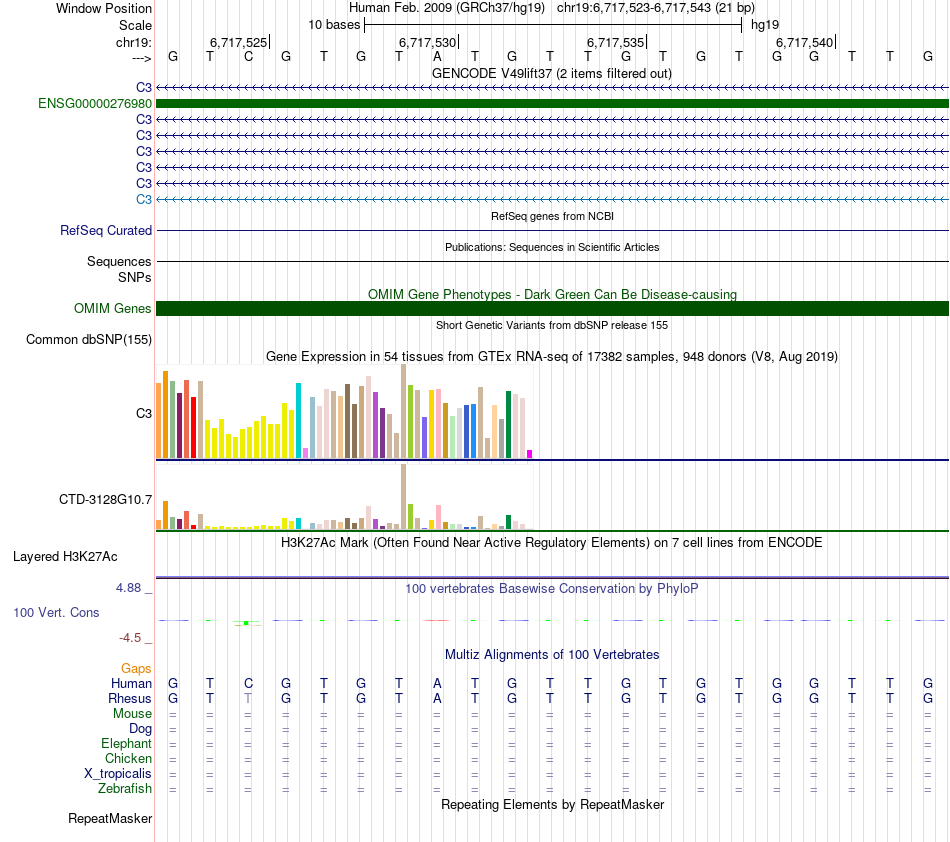Click coordinate marker 6,717,535
Screen dimensions: 950x842
tap(615, 42)
